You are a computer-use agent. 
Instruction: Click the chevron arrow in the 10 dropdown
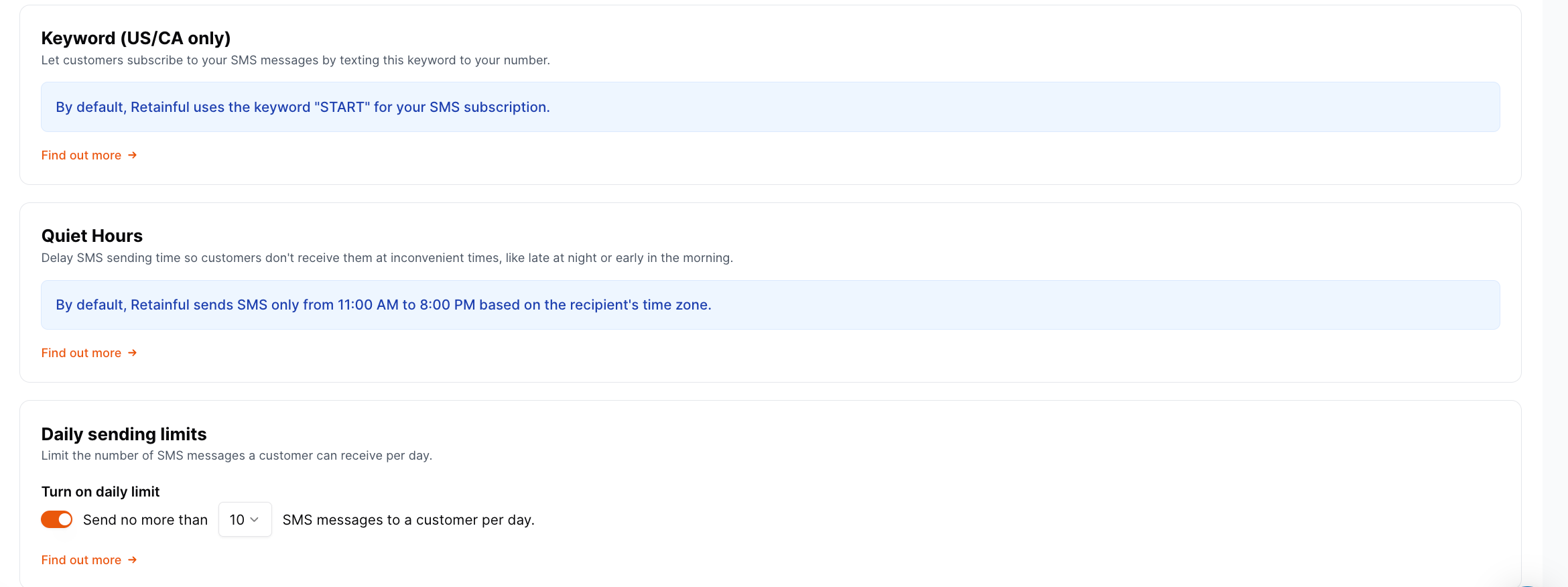(255, 519)
